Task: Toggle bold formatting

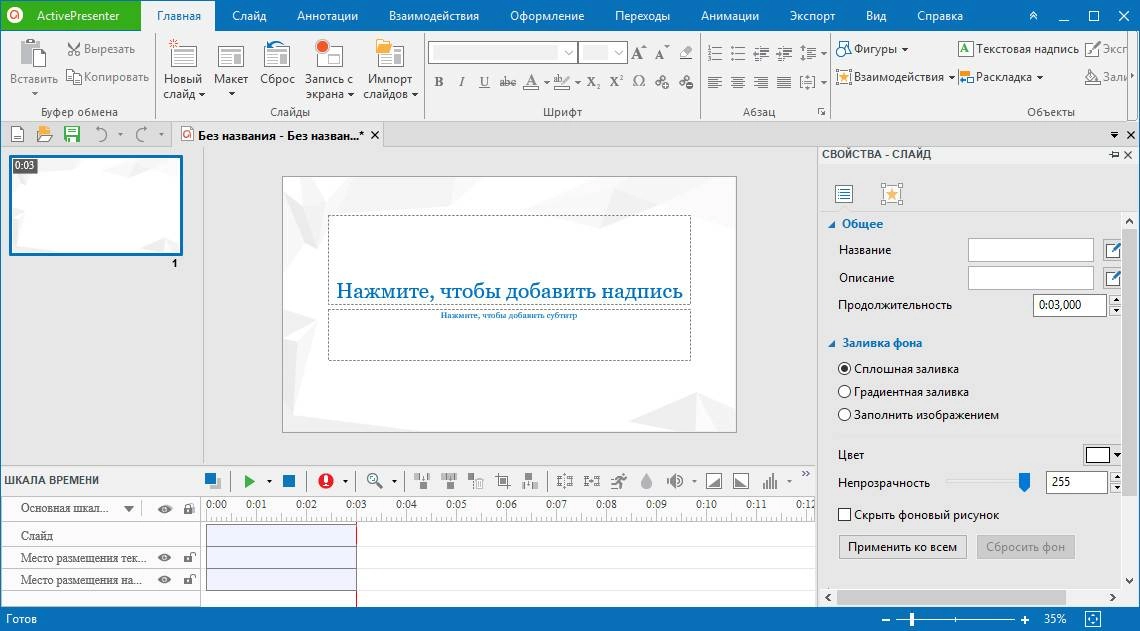Action: coord(438,81)
